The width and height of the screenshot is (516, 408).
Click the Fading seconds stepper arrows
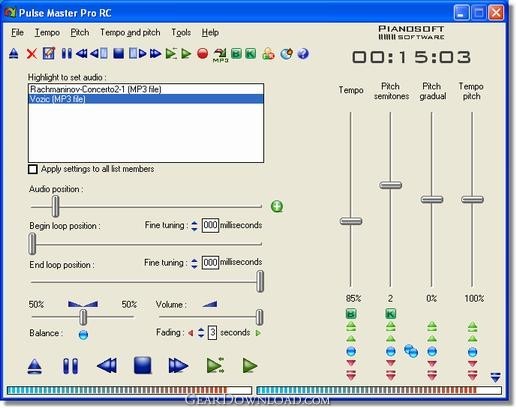(x=201, y=332)
